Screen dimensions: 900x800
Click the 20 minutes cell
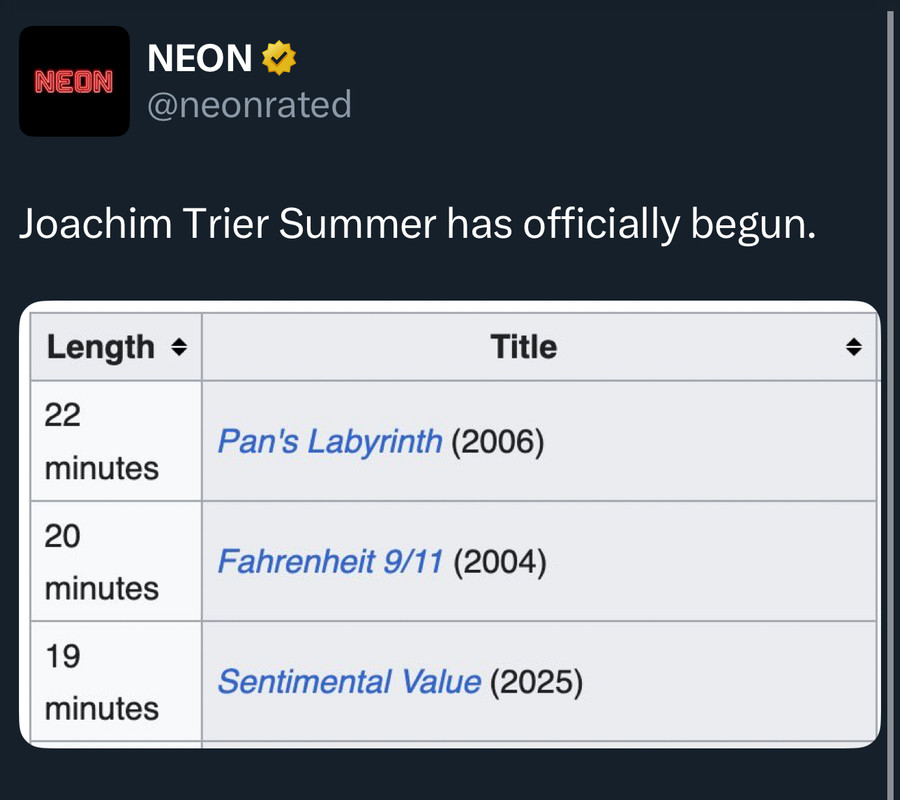coord(101,562)
